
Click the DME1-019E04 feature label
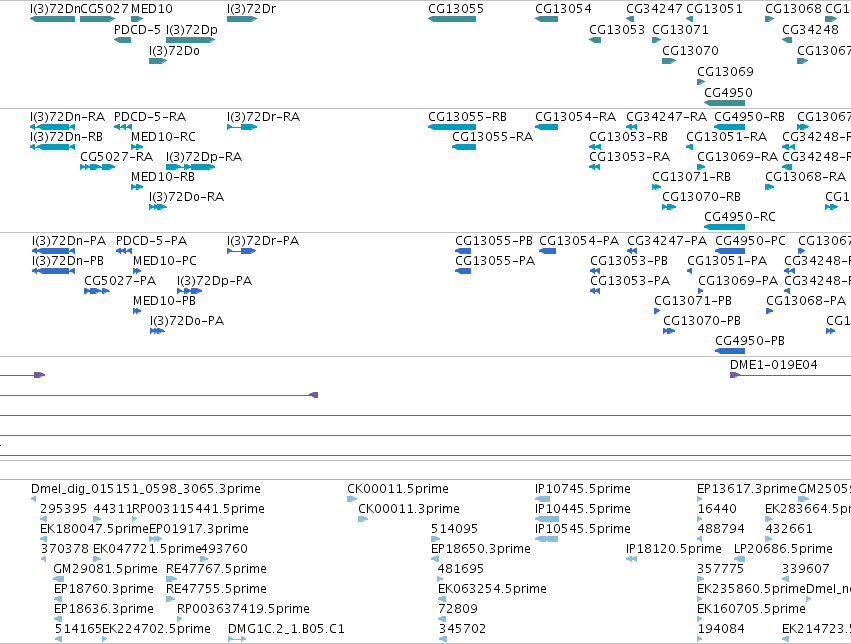773,365
